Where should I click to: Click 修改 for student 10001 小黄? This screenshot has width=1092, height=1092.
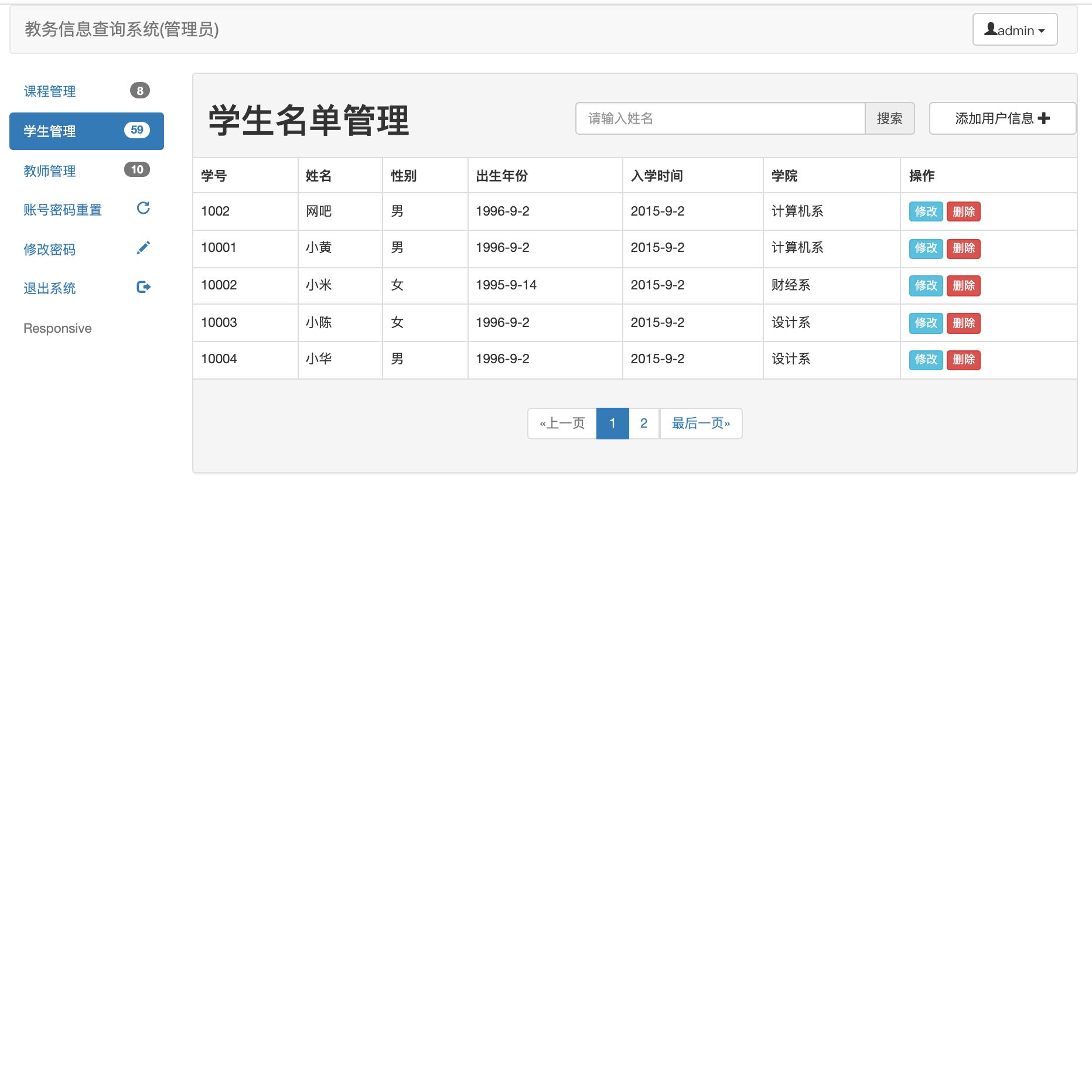(926, 248)
